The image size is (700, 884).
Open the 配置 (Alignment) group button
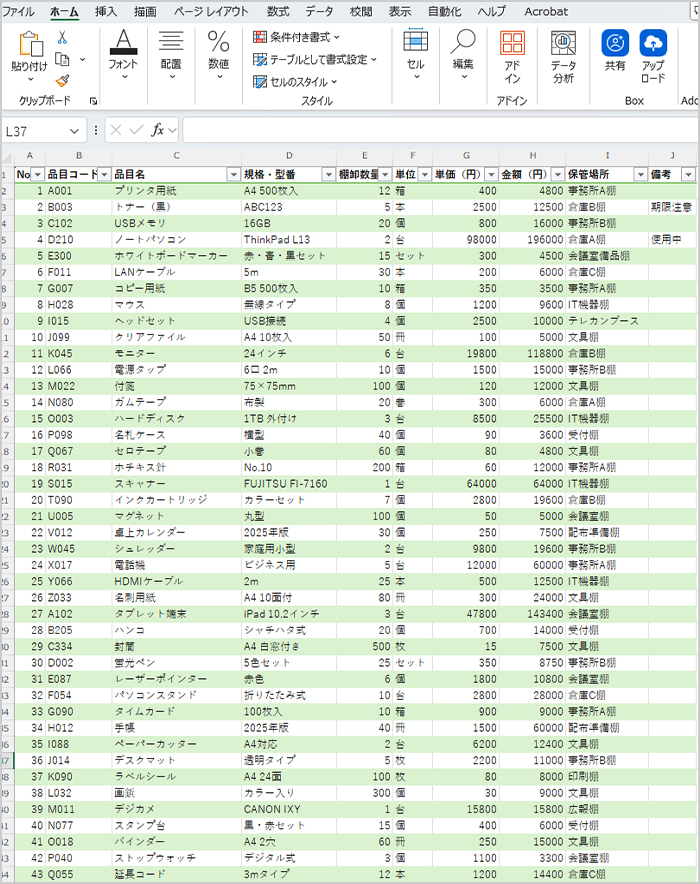click(x=171, y=55)
